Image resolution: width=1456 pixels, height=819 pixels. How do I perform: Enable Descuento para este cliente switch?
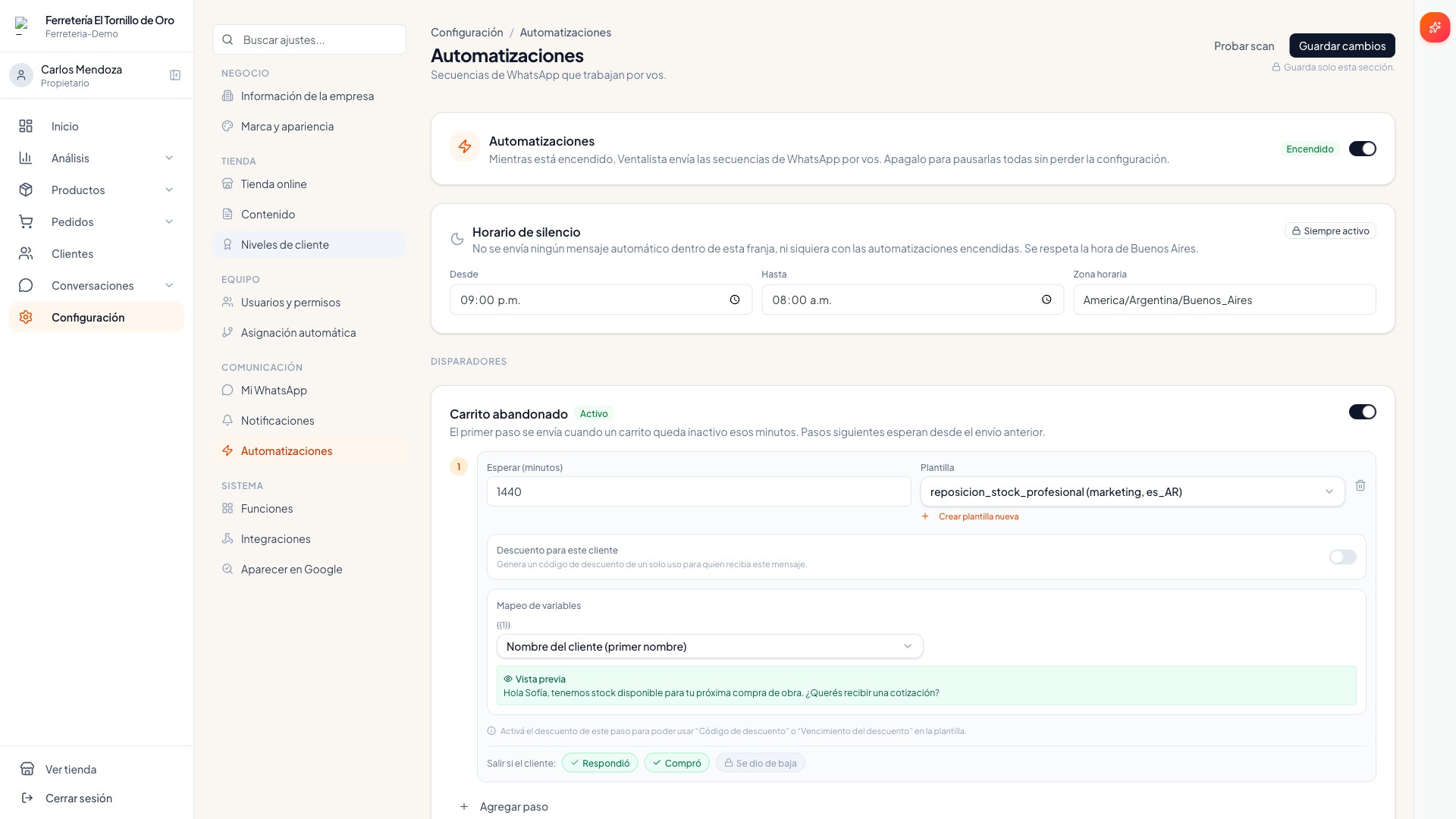click(1342, 557)
